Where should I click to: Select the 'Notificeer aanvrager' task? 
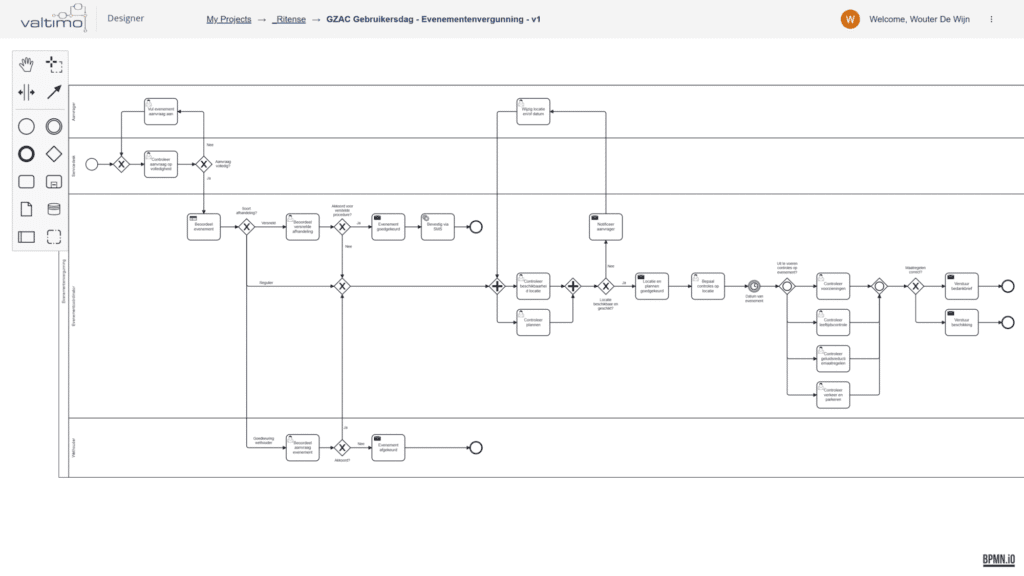[605, 227]
